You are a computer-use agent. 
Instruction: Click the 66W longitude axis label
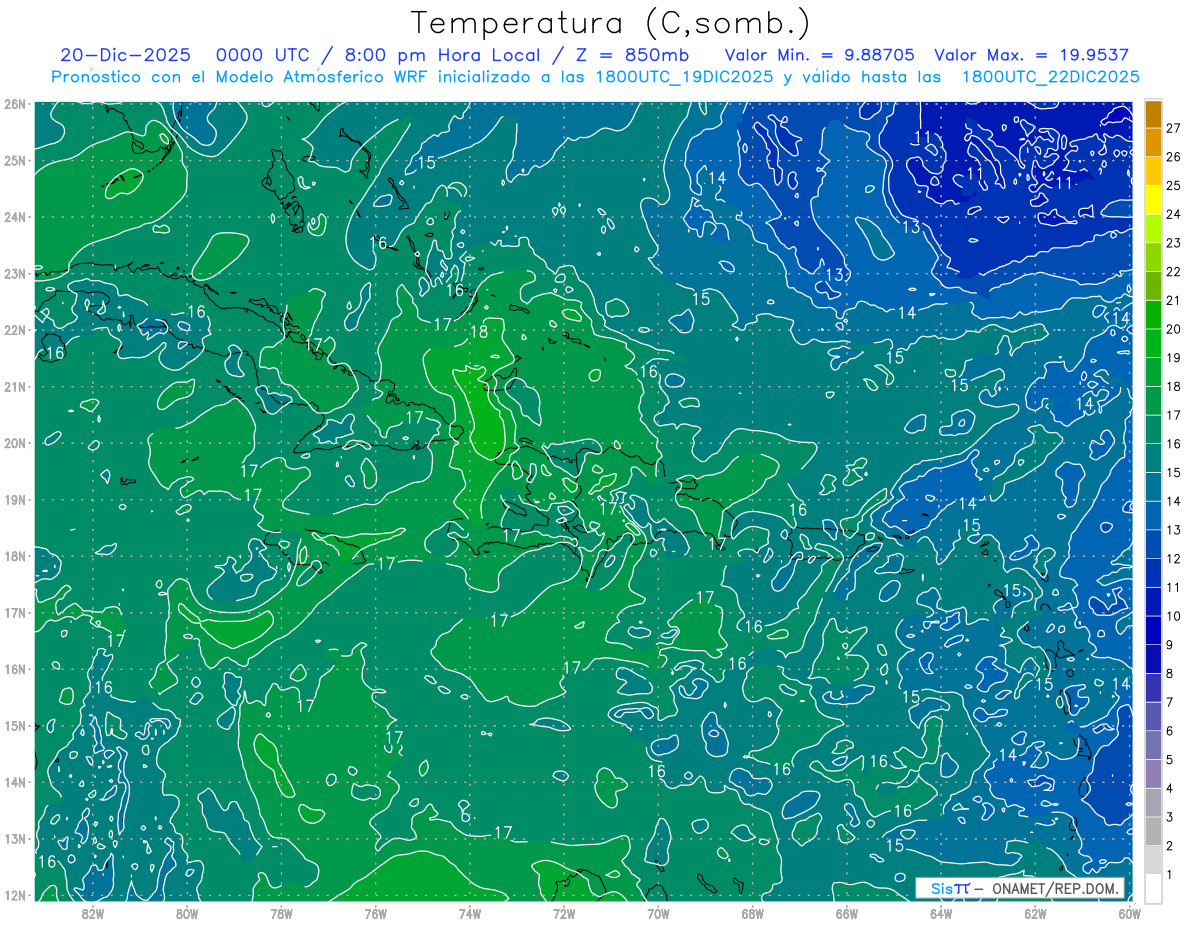[847, 913]
